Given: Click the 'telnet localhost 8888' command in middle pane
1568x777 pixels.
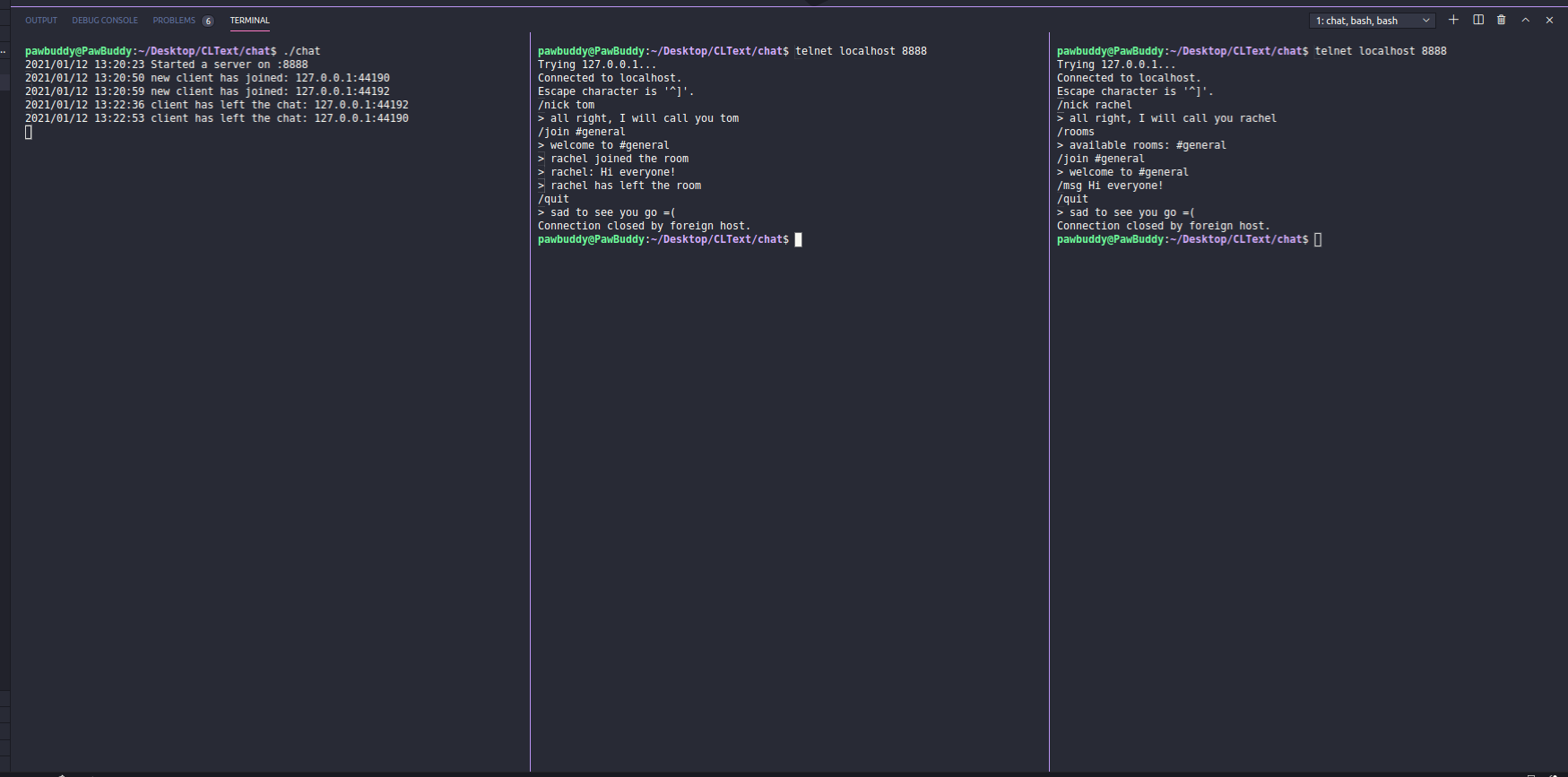Looking at the screenshot, I should tap(861, 51).
